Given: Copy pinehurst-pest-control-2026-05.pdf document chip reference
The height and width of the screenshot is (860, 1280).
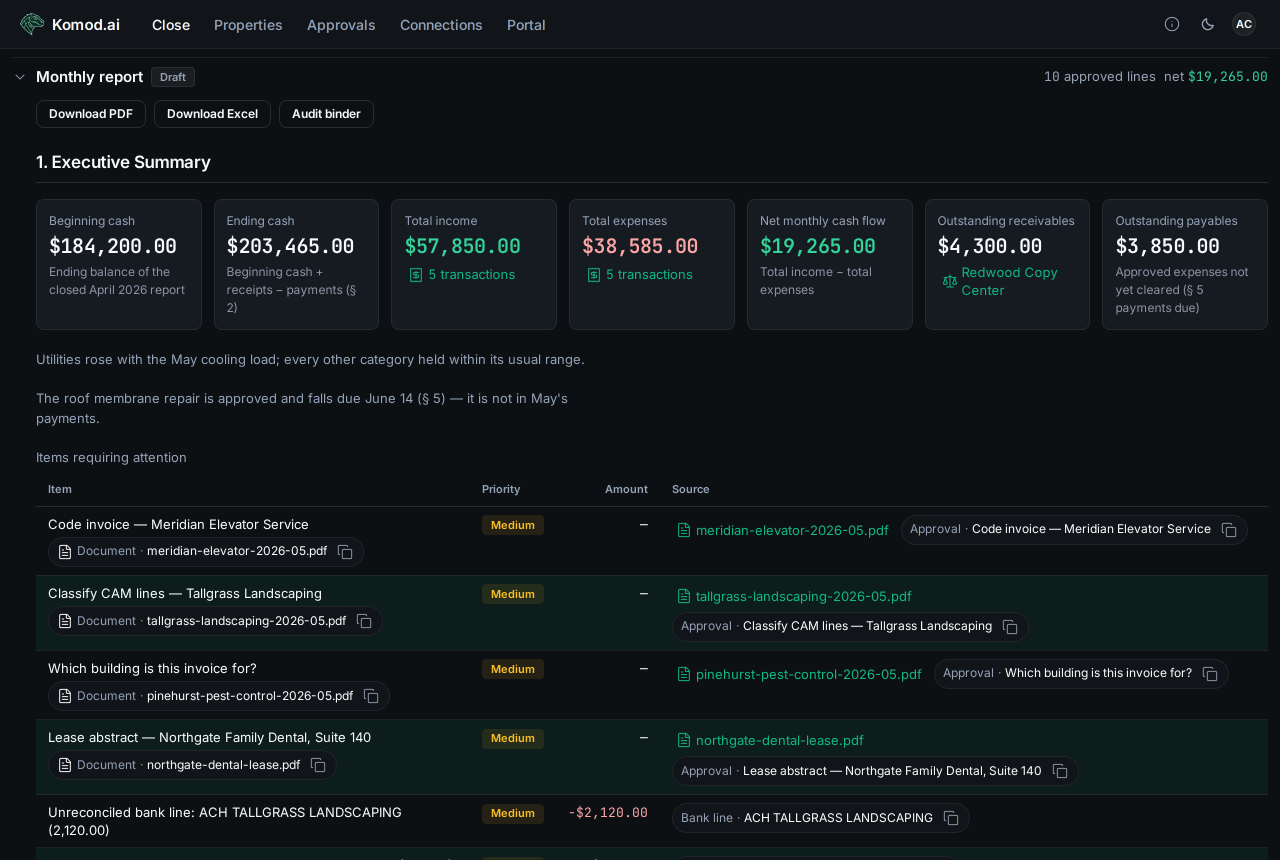Looking at the screenshot, I should tap(371, 696).
